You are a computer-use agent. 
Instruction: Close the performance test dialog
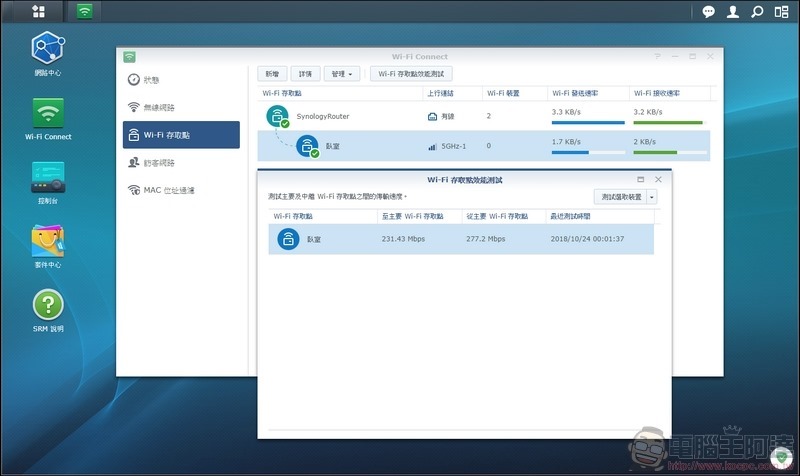(658, 180)
